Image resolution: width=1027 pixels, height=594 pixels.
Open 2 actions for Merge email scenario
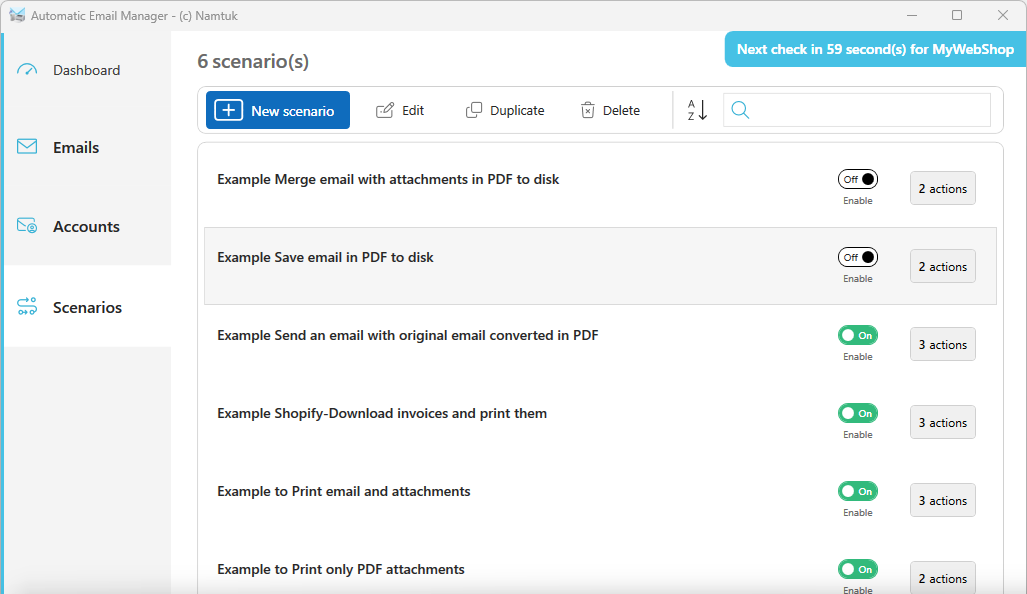pos(943,189)
